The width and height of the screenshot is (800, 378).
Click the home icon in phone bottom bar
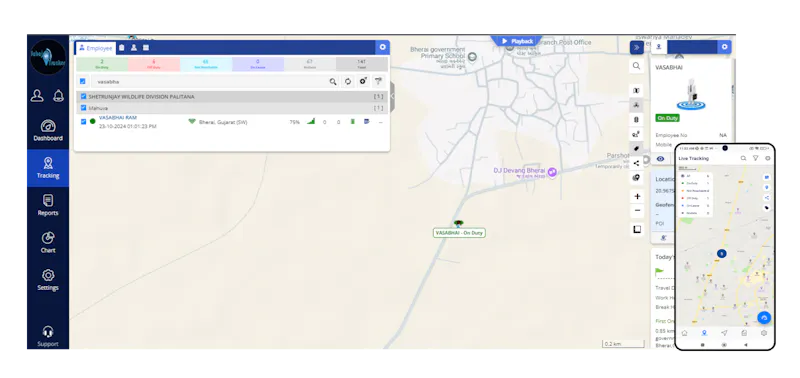[684, 333]
